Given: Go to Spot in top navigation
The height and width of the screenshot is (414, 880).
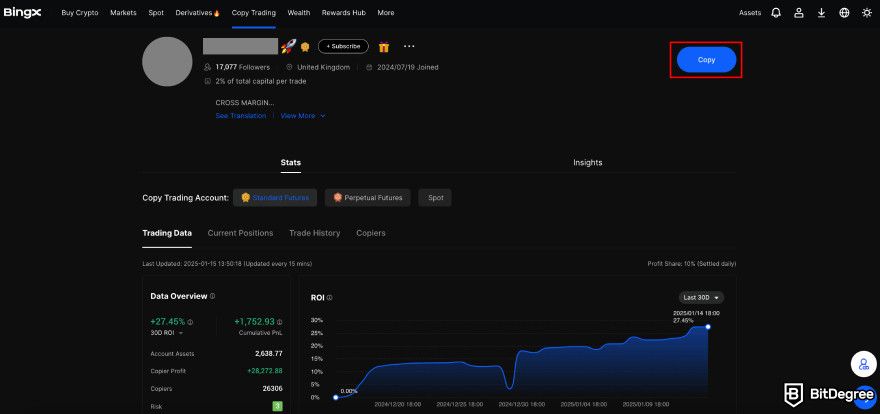Looking at the screenshot, I should click(156, 12).
